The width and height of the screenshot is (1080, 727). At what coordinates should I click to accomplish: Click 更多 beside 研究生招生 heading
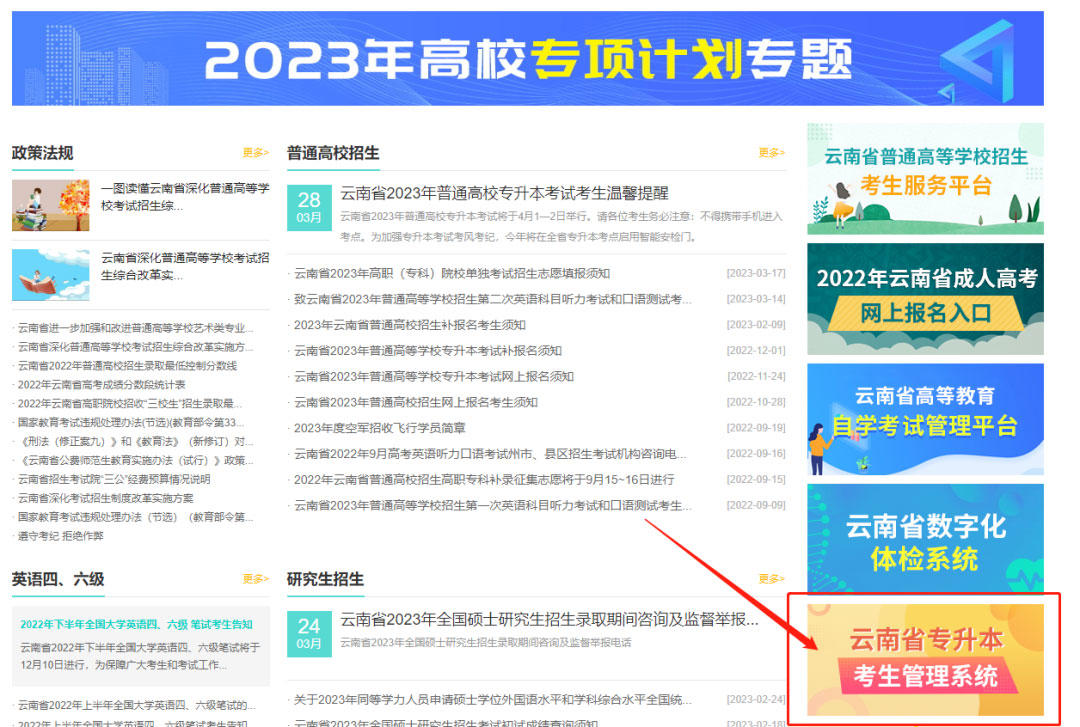771,579
